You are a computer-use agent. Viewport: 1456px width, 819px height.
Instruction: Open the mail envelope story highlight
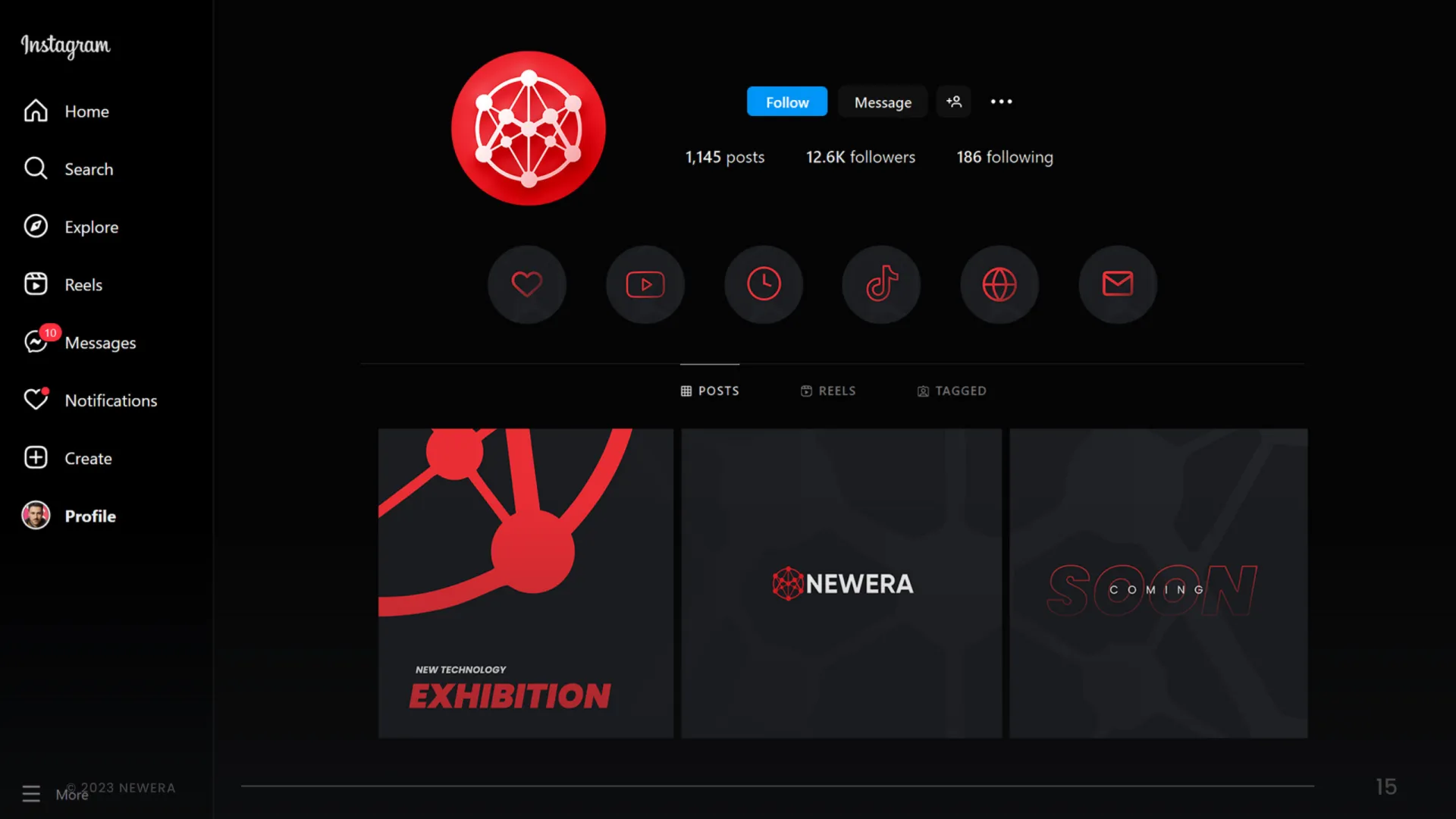coord(1118,284)
